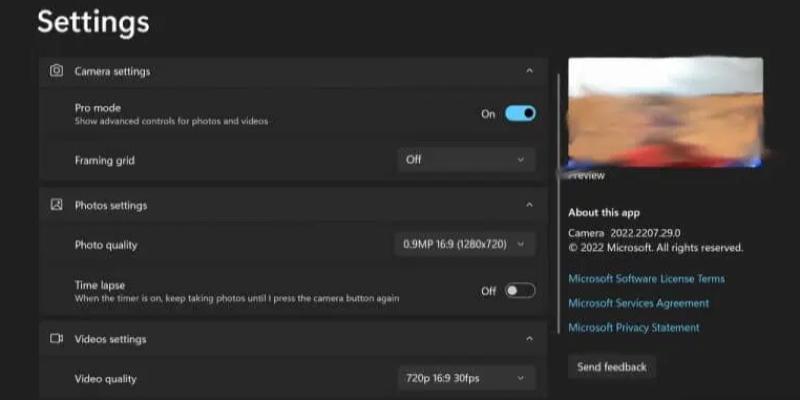This screenshot has height=400, width=800.
Task: Click the camera icon beside Camera settings
Action: [x=56, y=71]
